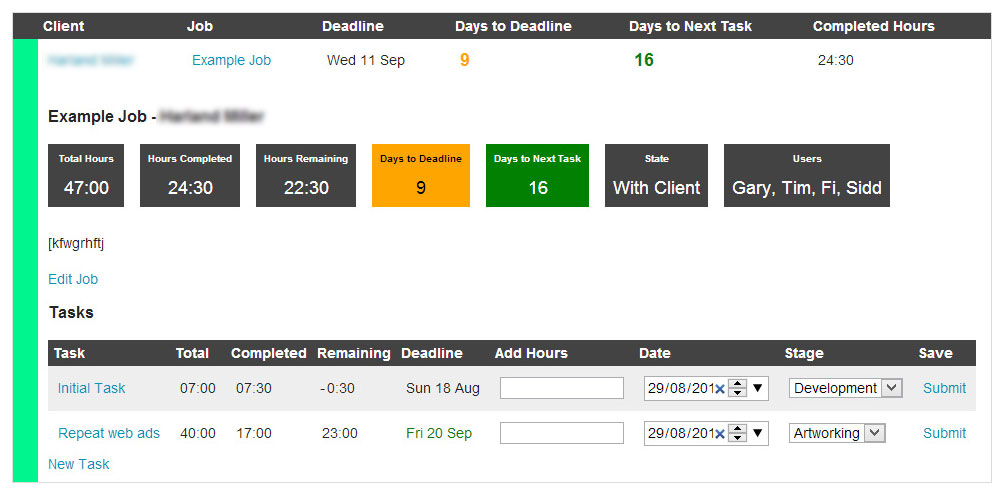Screen dimensions: 1004x495
Task: Click the green Days to Next Task tile
Action: (537, 175)
